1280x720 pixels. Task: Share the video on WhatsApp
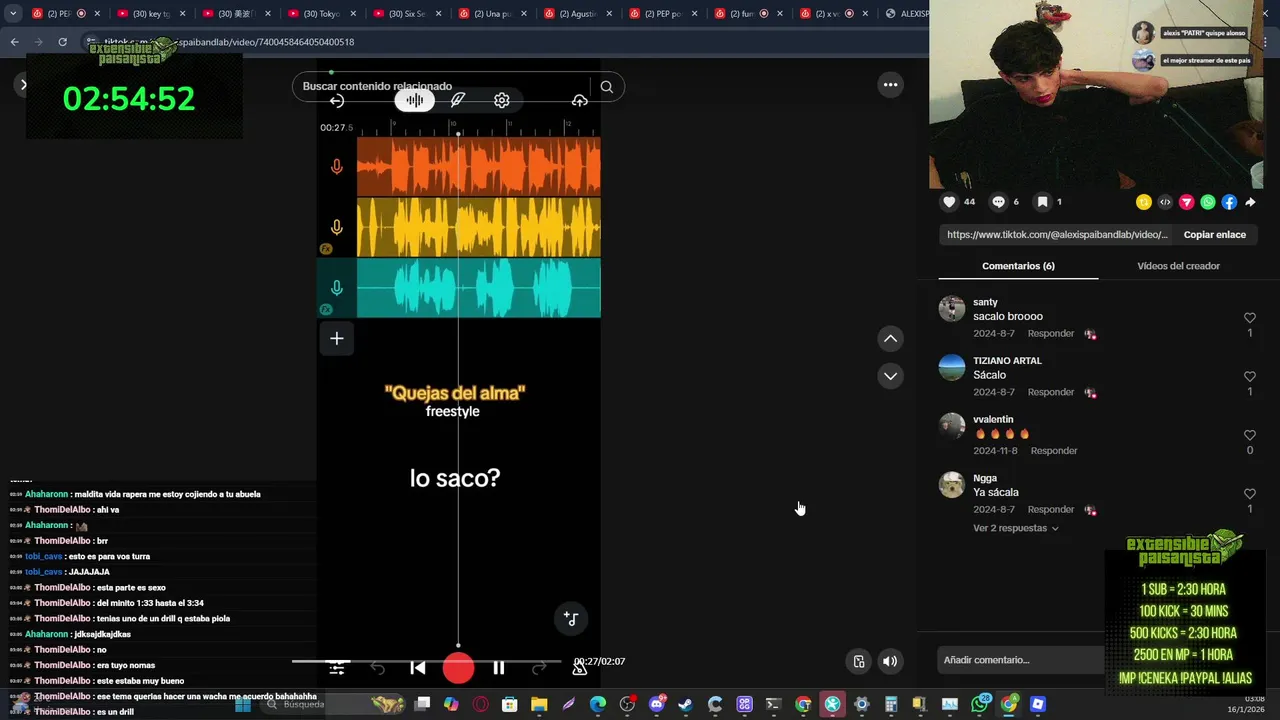tap(1208, 202)
